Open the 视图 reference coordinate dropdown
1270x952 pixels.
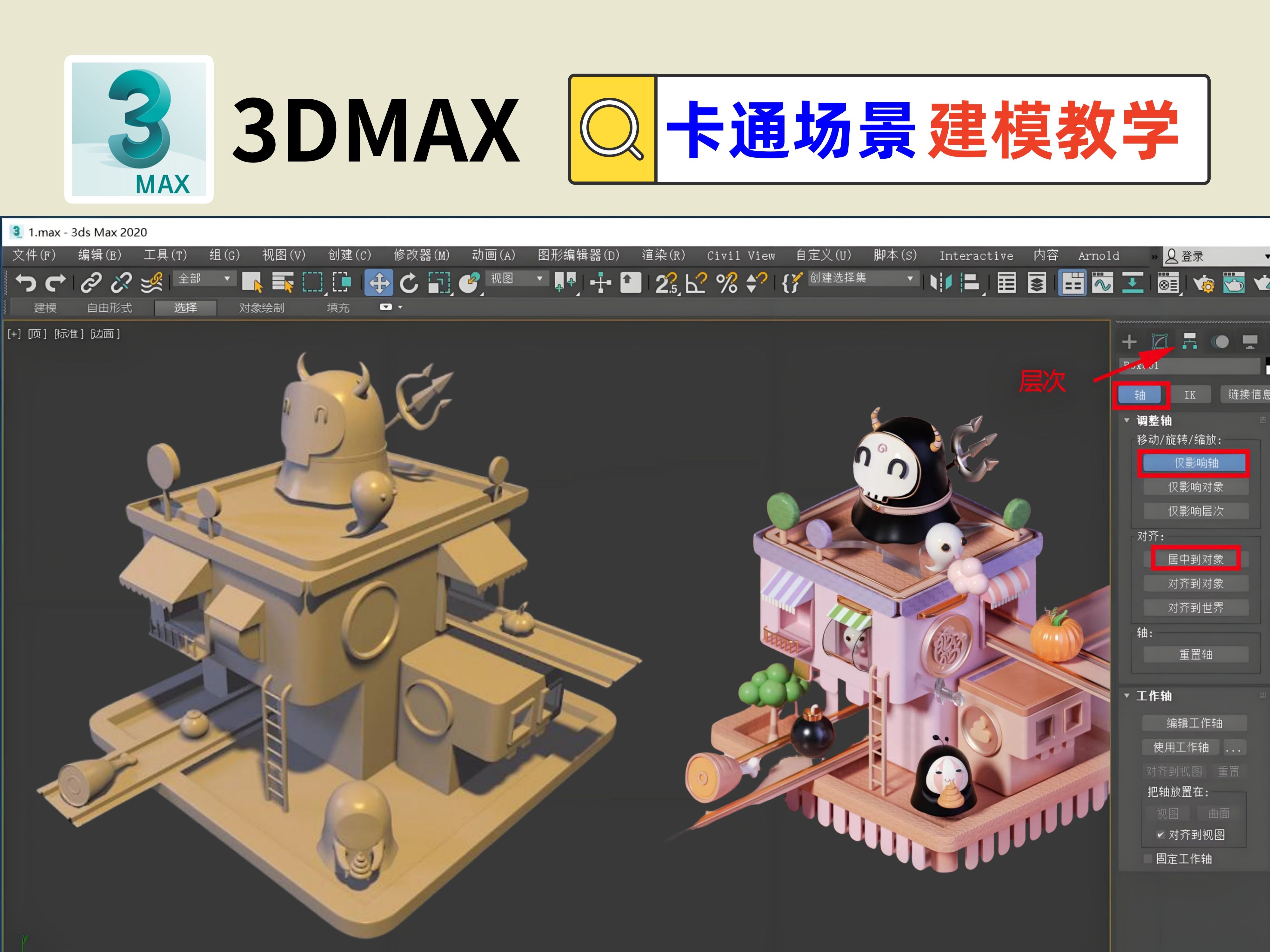pos(517,278)
